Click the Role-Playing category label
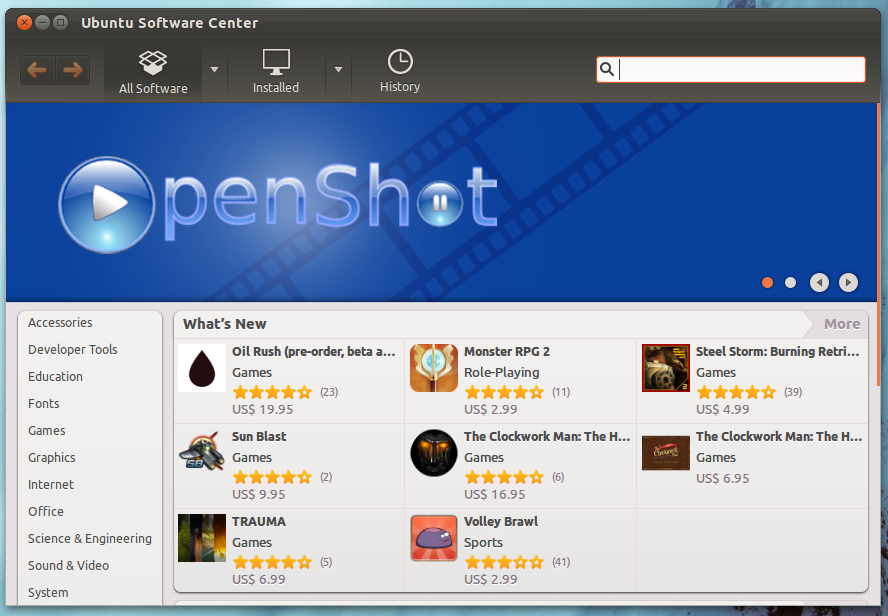 [x=502, y=373]
